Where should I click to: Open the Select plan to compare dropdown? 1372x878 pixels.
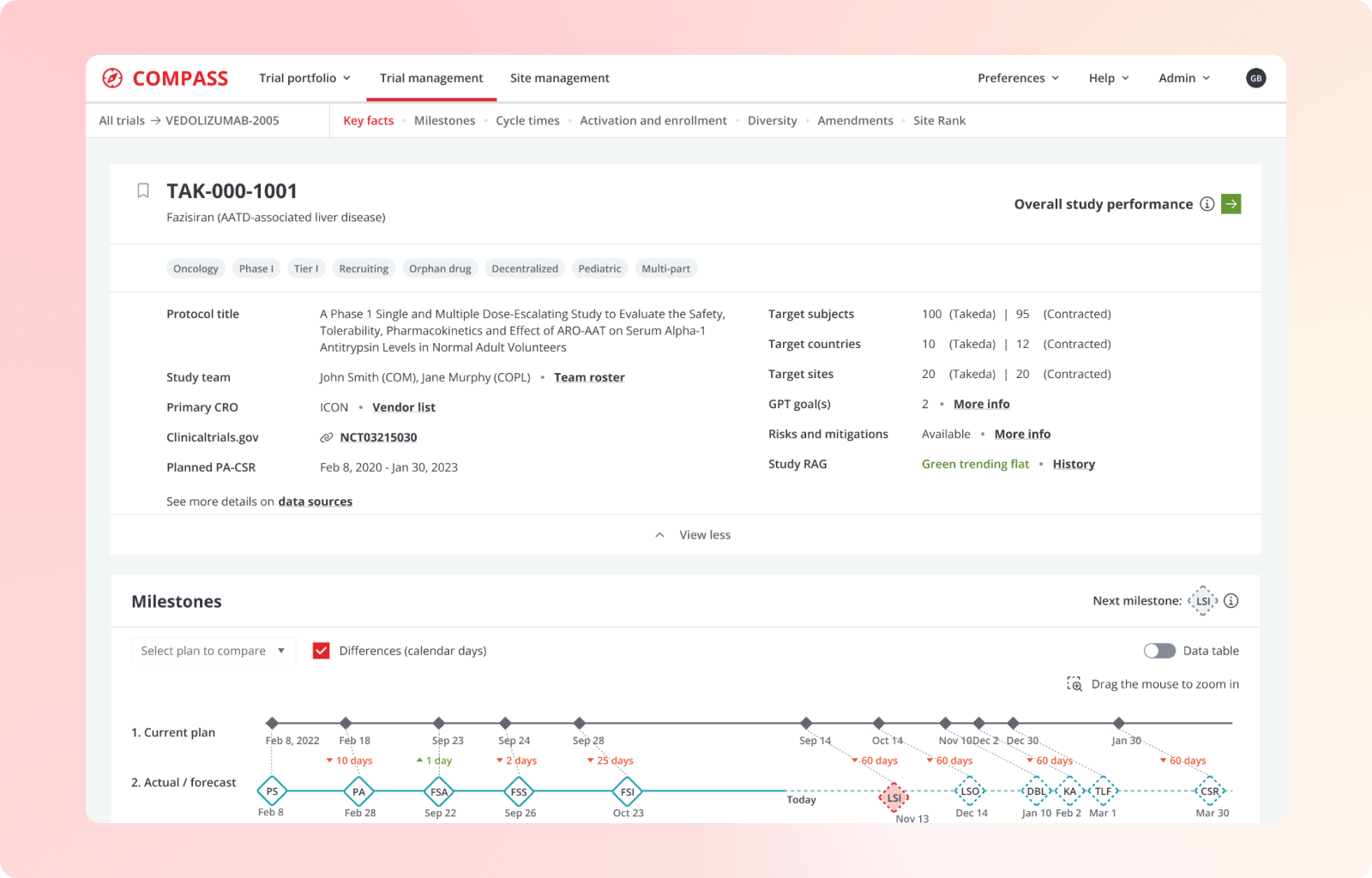coord(213,651)
